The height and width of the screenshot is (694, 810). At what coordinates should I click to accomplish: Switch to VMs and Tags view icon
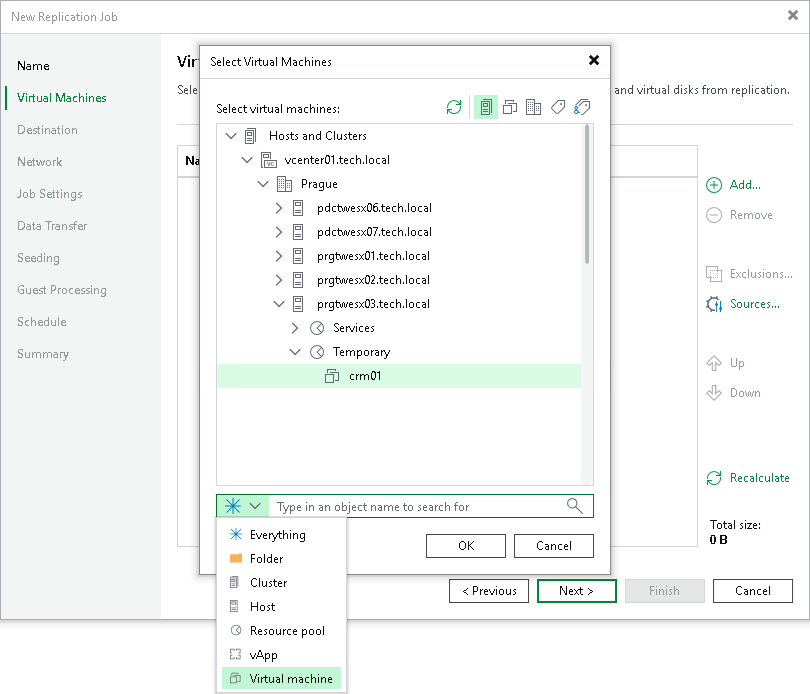tap(558, 107)
